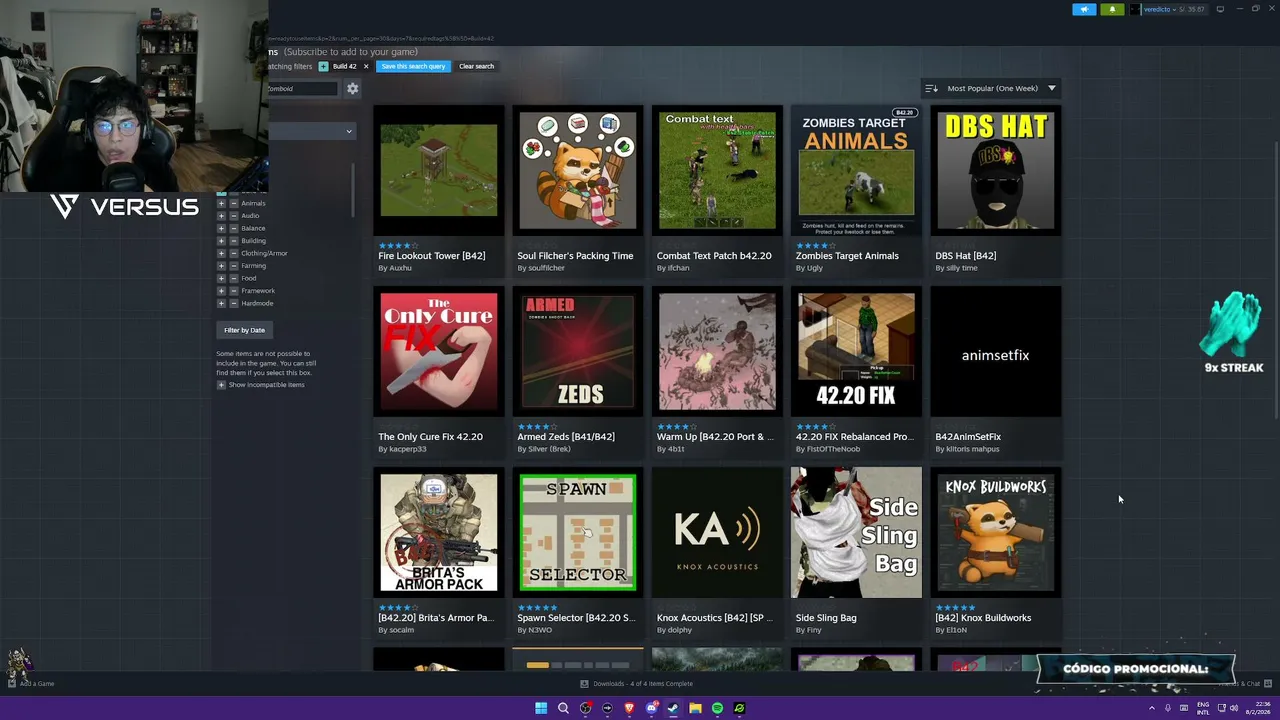This screenshot has width=1280, height=720.
Task: Include the Hardmode tag with plus
Action: (x=221, y=303)
